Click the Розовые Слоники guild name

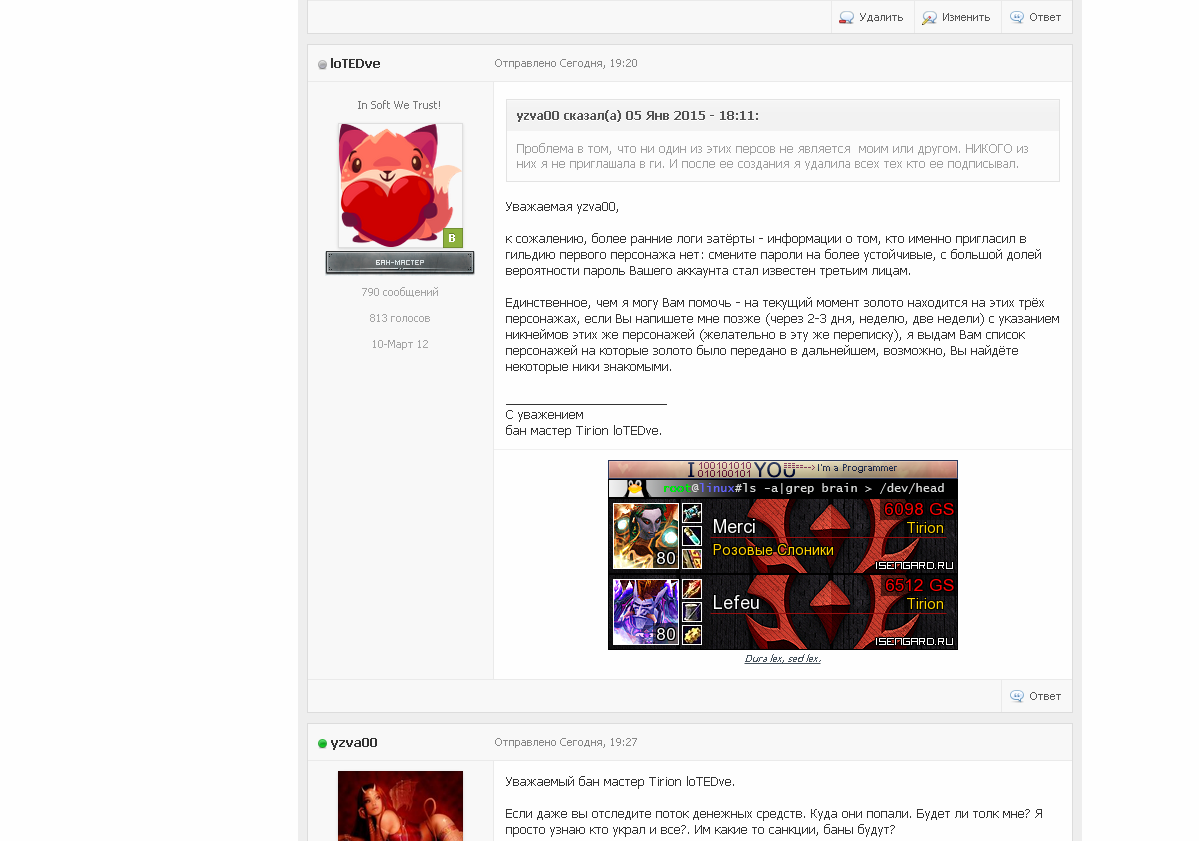(x=773, y=550)
